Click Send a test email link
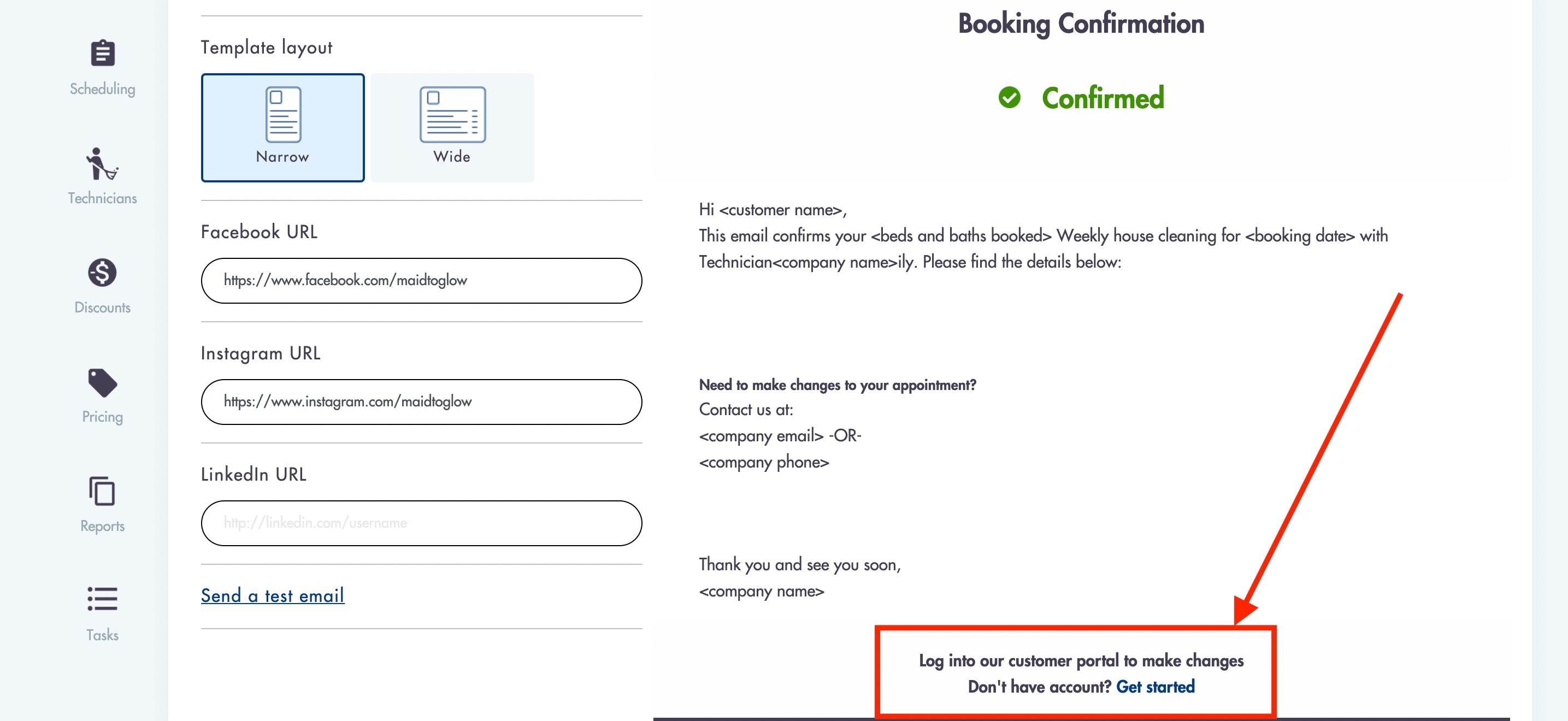Image resolution: width=1568 pixels, height=721 pixels. pyautogui.click(x=273, y=595)
